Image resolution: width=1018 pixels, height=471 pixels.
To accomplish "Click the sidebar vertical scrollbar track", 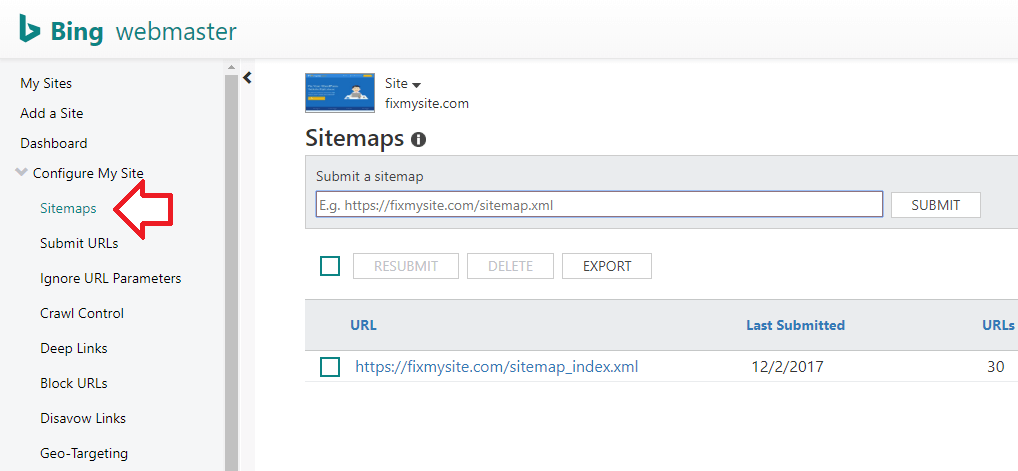I will click(232, 272).
